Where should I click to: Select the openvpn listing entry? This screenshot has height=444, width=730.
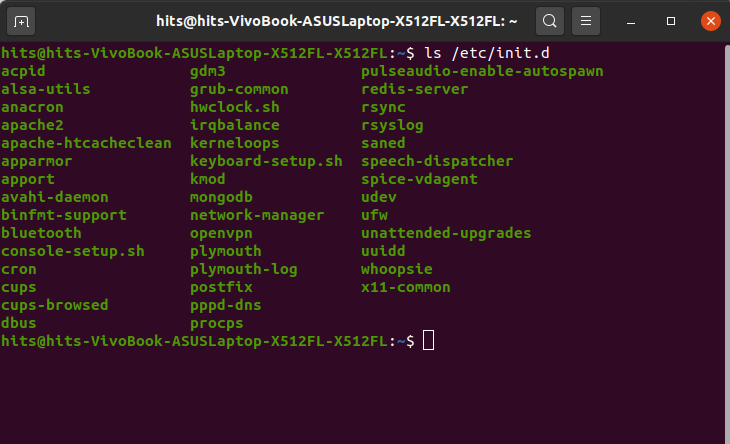[221, 233]
